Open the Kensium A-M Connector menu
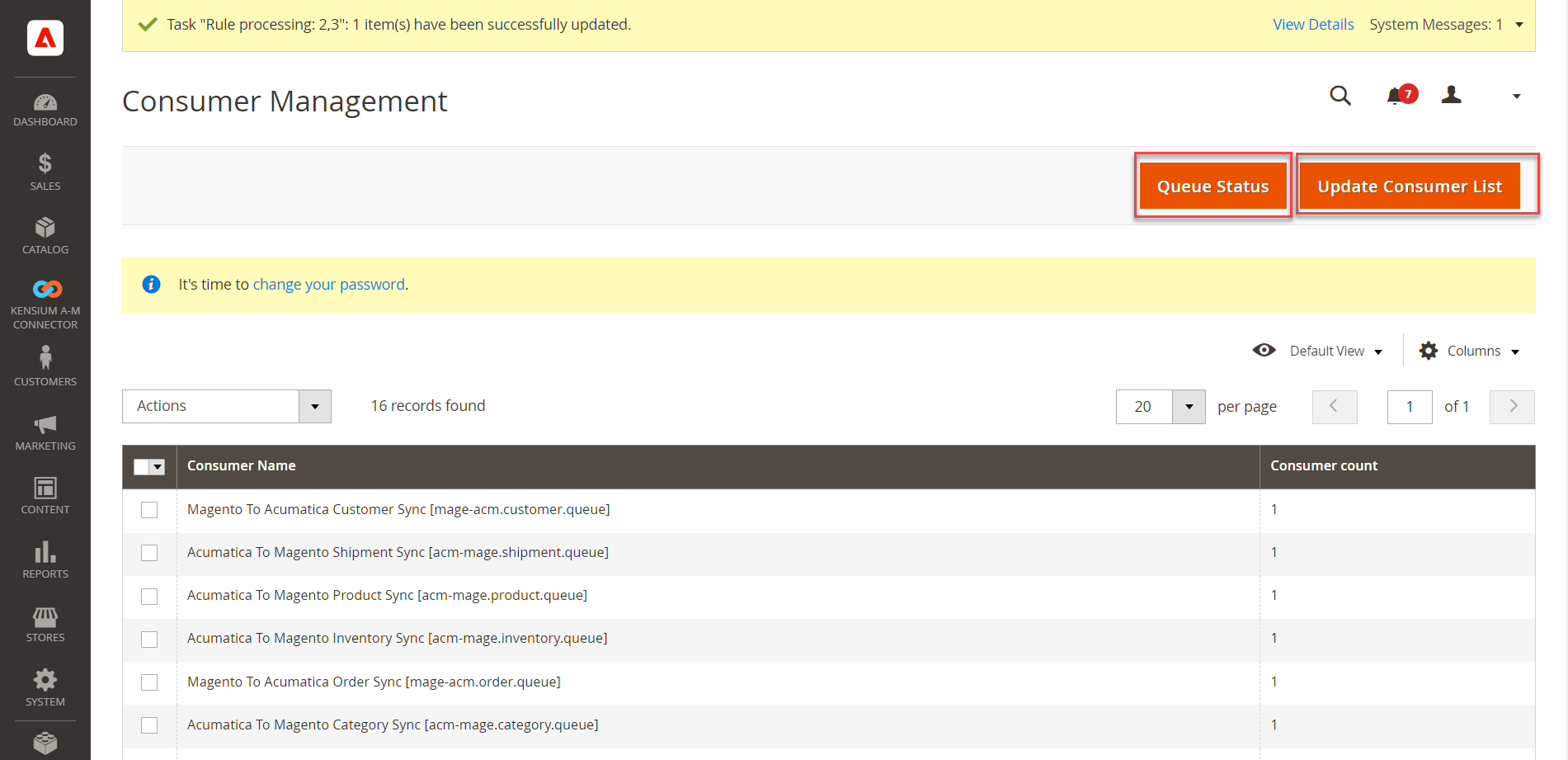 click(45, 299)
